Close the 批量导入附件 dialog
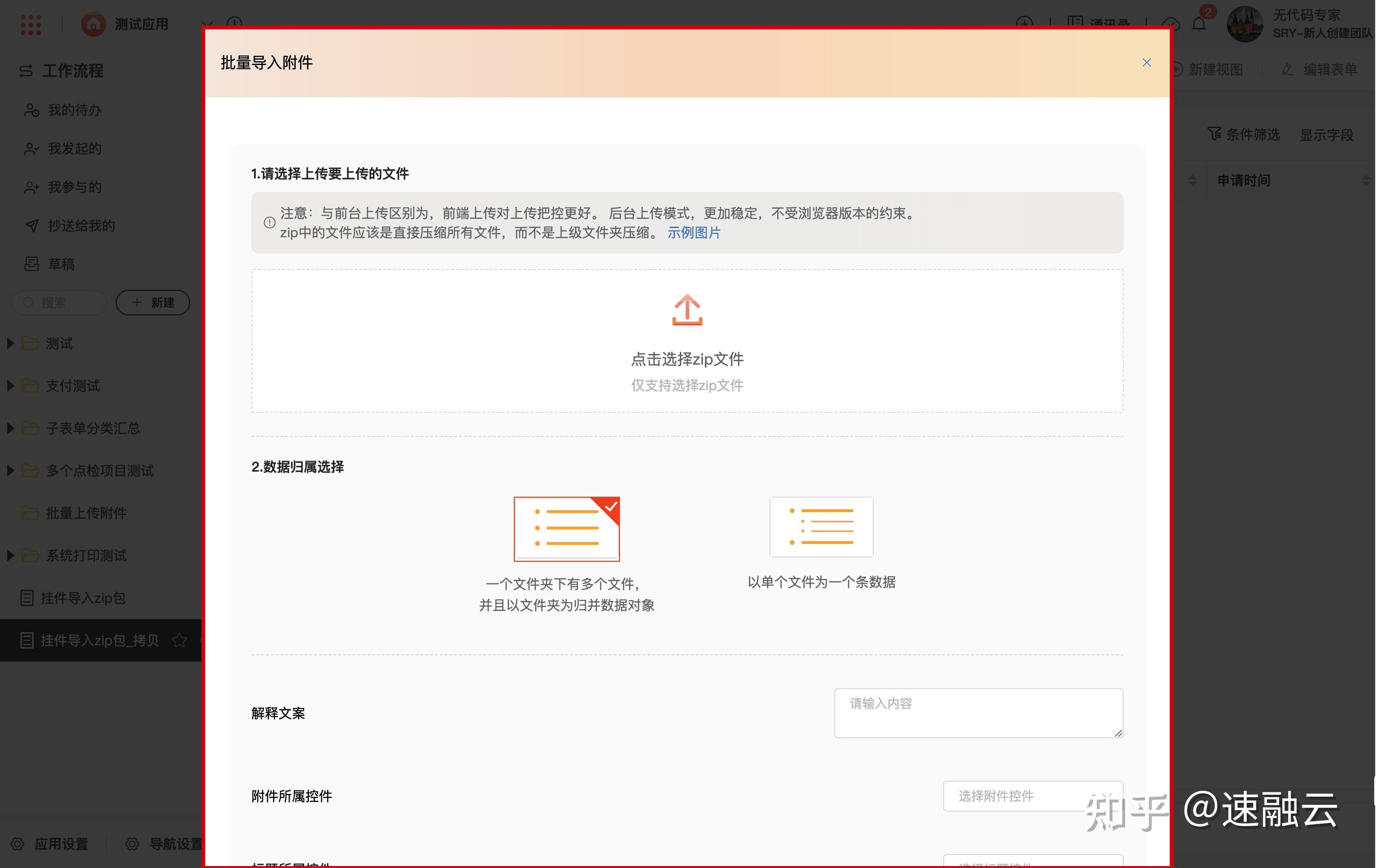Screen dimensions: 1376x868 click(x=1146, y=62)
